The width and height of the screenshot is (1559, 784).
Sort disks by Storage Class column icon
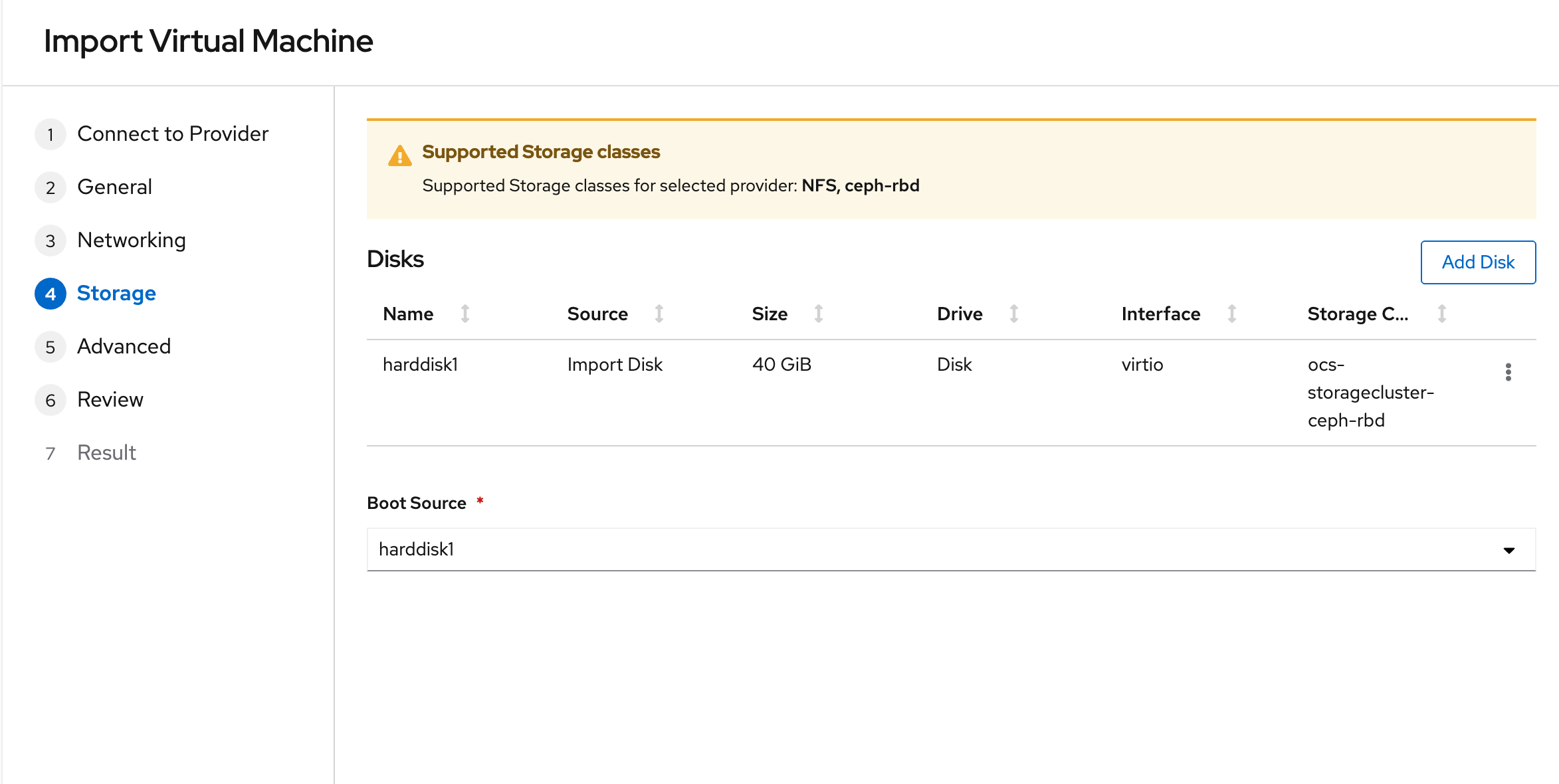1441,314
